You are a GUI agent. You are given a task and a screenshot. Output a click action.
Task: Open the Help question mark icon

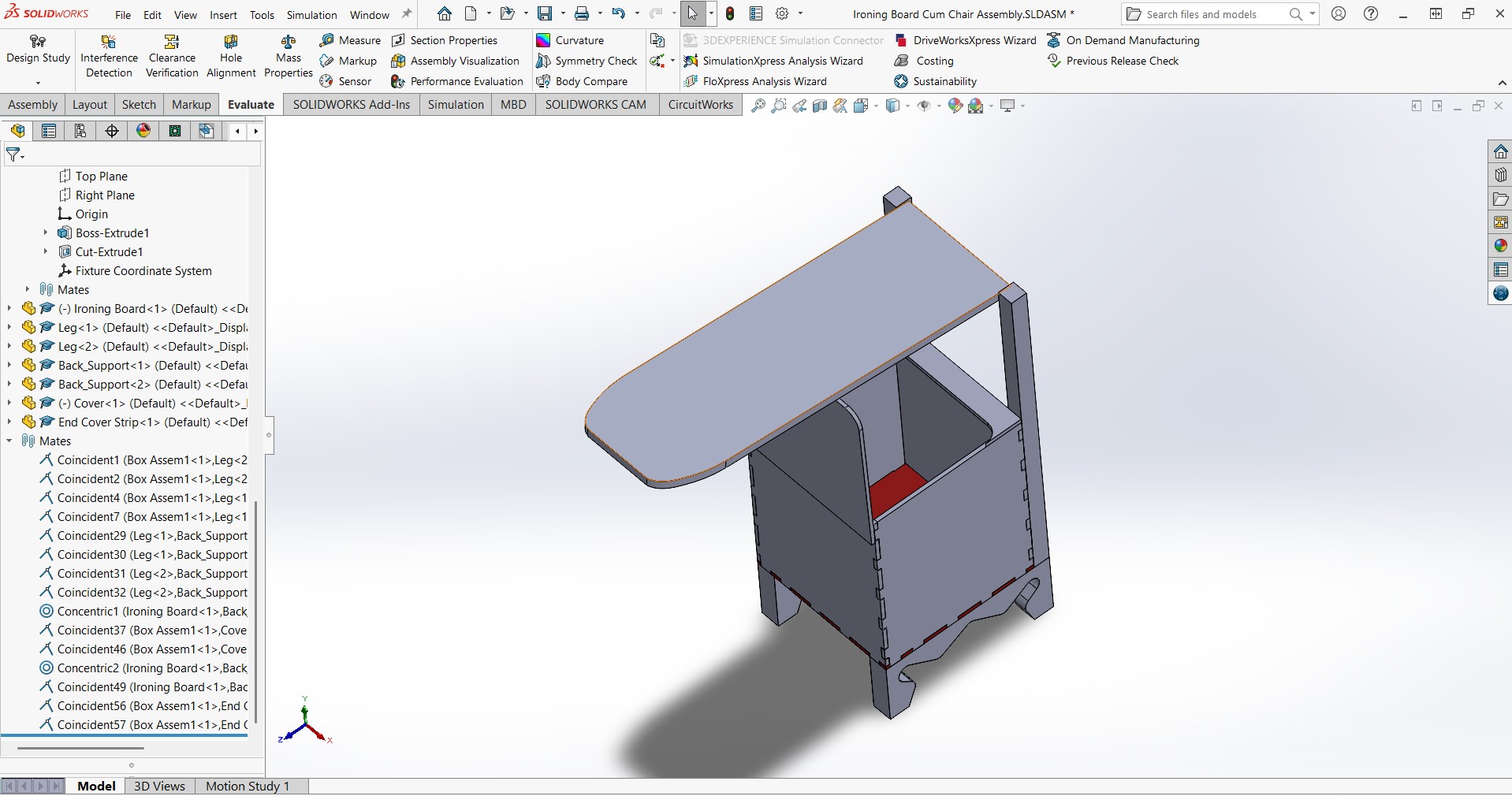(1371, 13)
